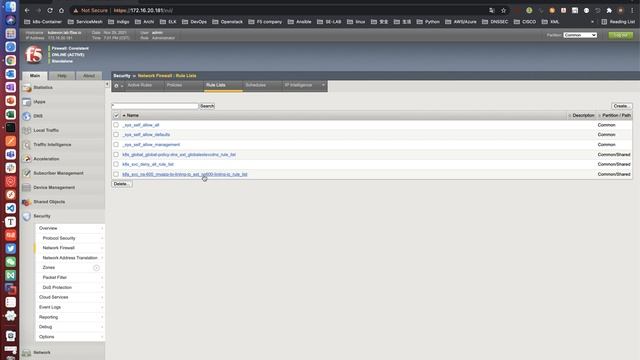640x360 pixels.
Task: Open the DNS globe icon
Action: [x=27, y=116]
